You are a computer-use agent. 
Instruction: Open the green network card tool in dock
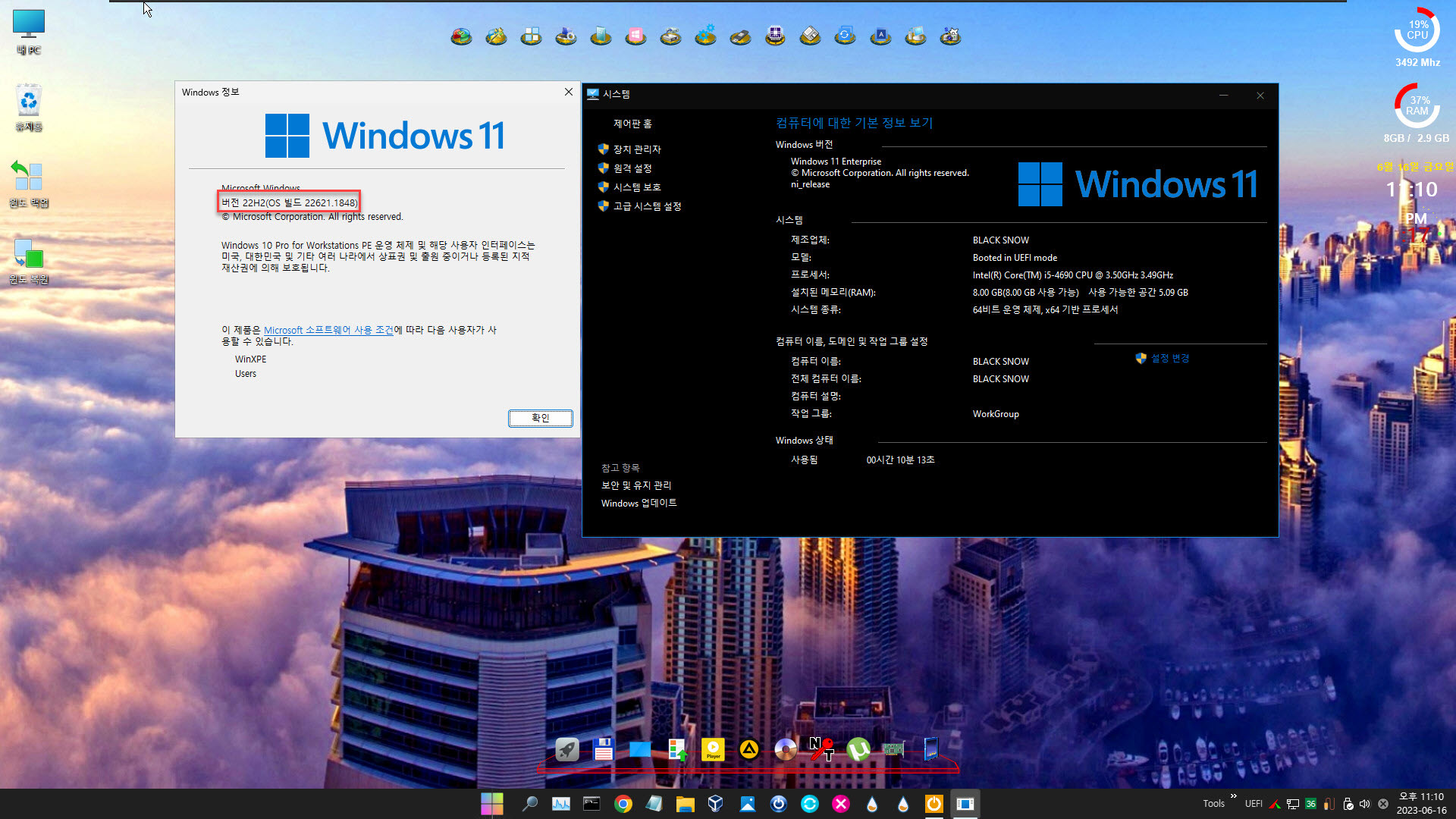coord(893,749)
